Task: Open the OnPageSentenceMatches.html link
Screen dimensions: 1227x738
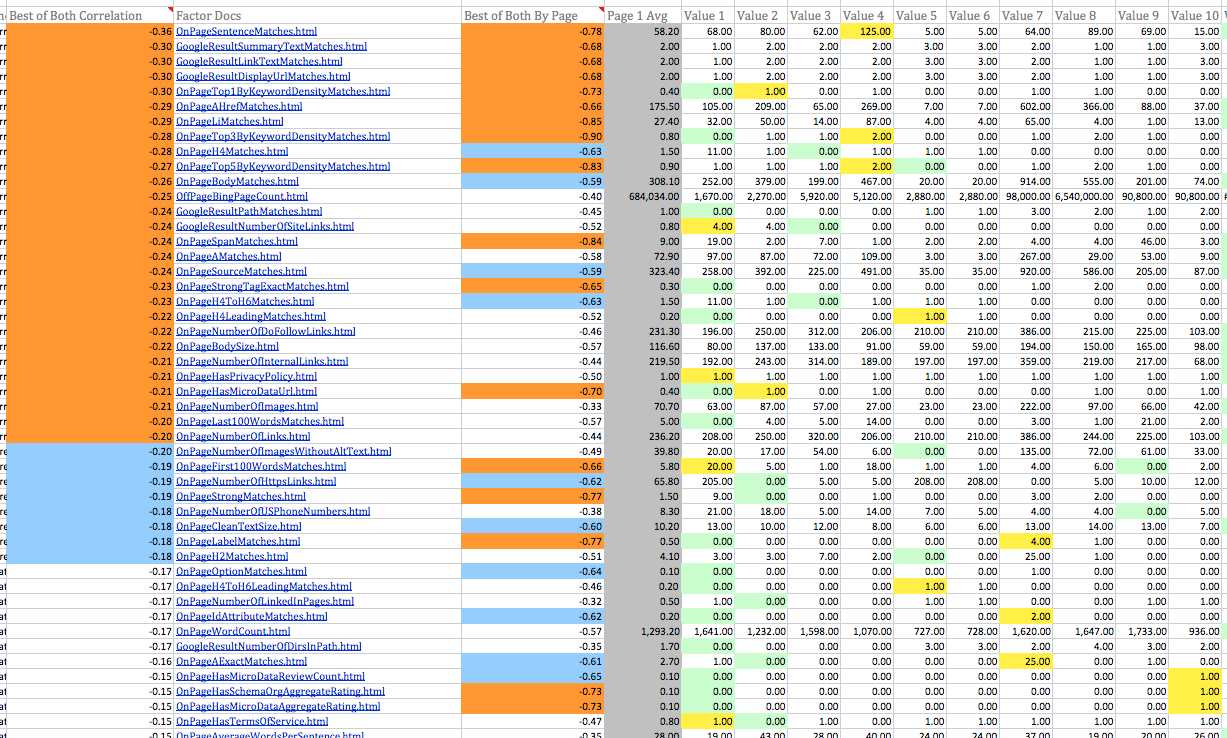Action: [x=246, y=32]
